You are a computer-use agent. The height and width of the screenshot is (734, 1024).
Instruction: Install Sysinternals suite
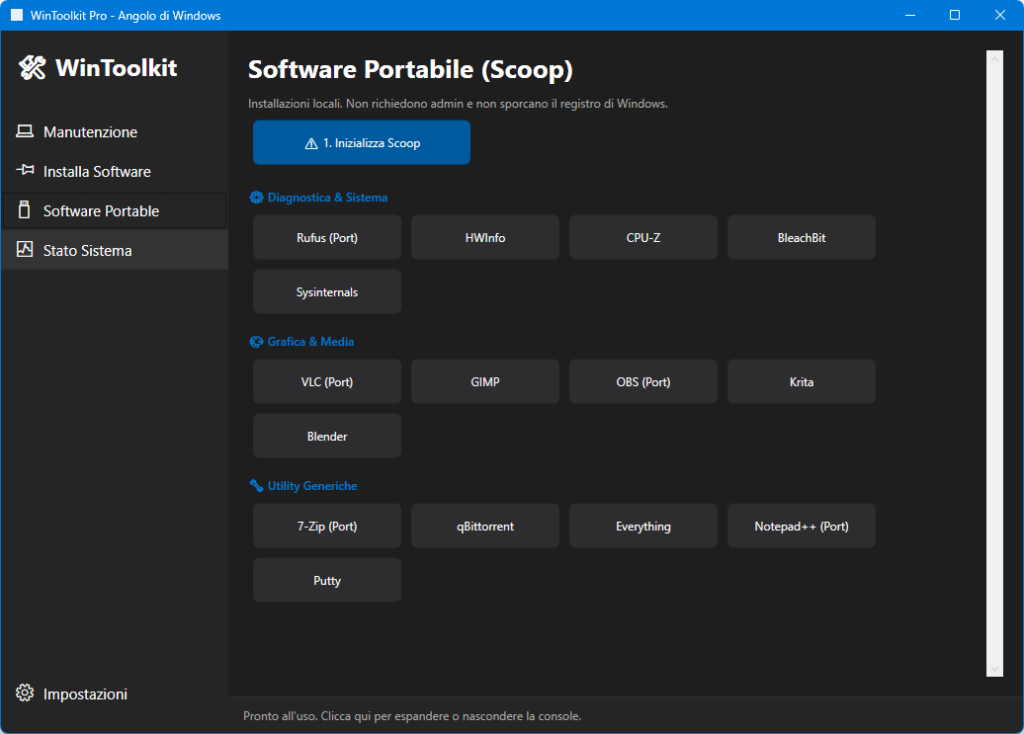click(327, 292)
